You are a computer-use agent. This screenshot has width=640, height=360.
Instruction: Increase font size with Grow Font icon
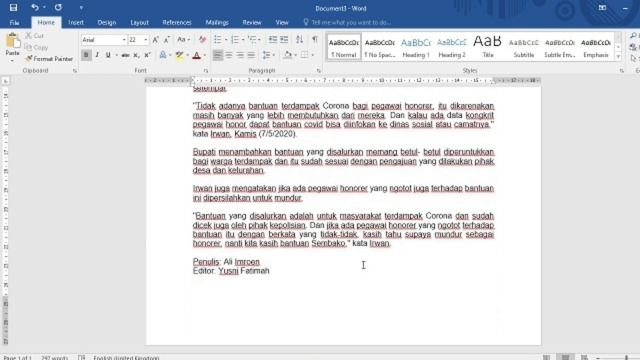156,40
